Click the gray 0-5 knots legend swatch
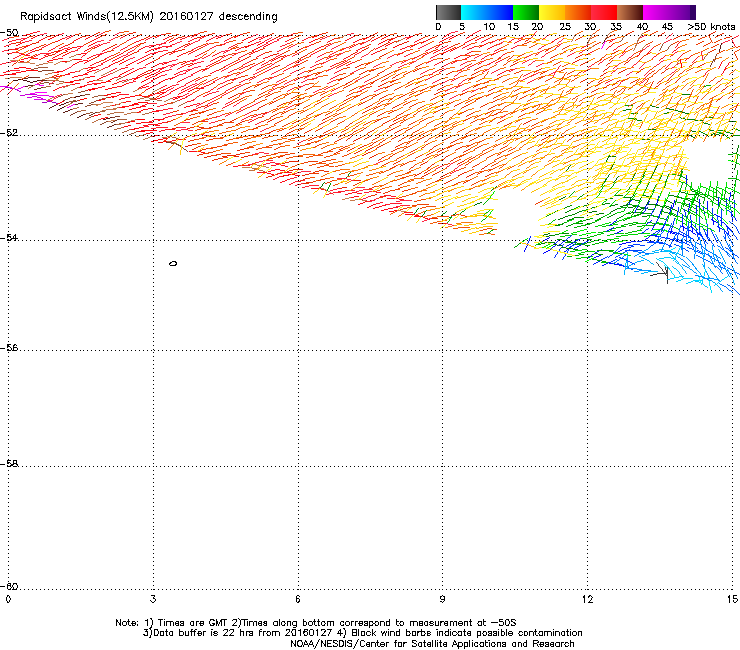The height and width of the screenshot is (650, 740). 448,12
